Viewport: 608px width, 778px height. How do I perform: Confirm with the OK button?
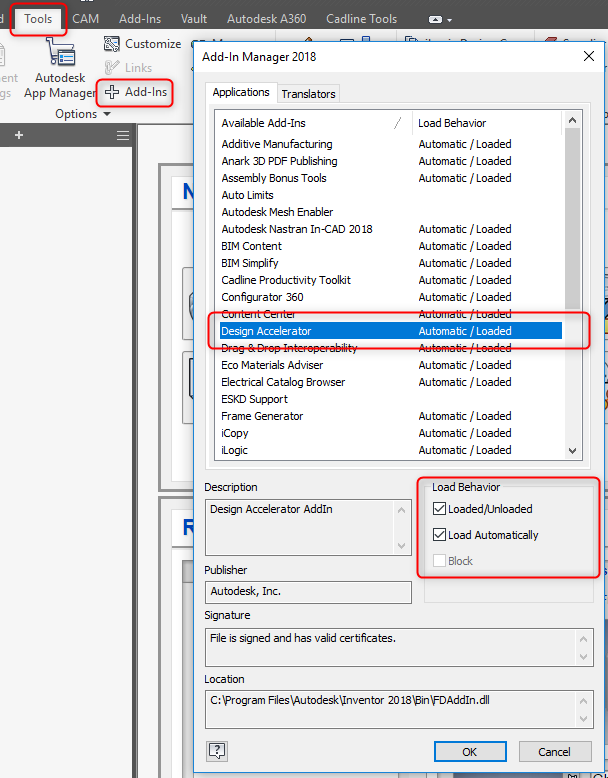[470, 752]
